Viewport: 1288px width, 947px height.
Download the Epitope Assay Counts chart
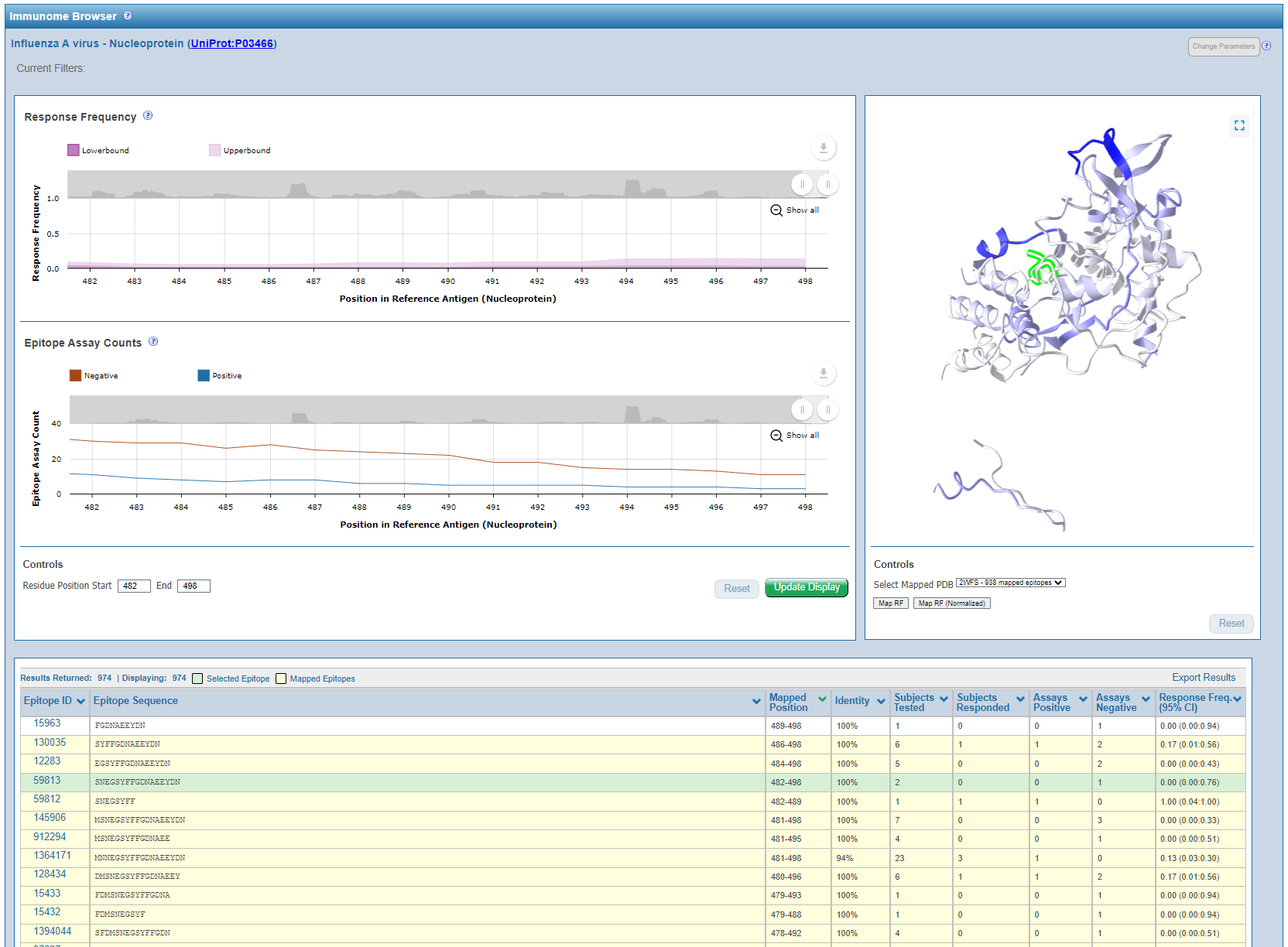pyautogui.click(x=824, y=374)
